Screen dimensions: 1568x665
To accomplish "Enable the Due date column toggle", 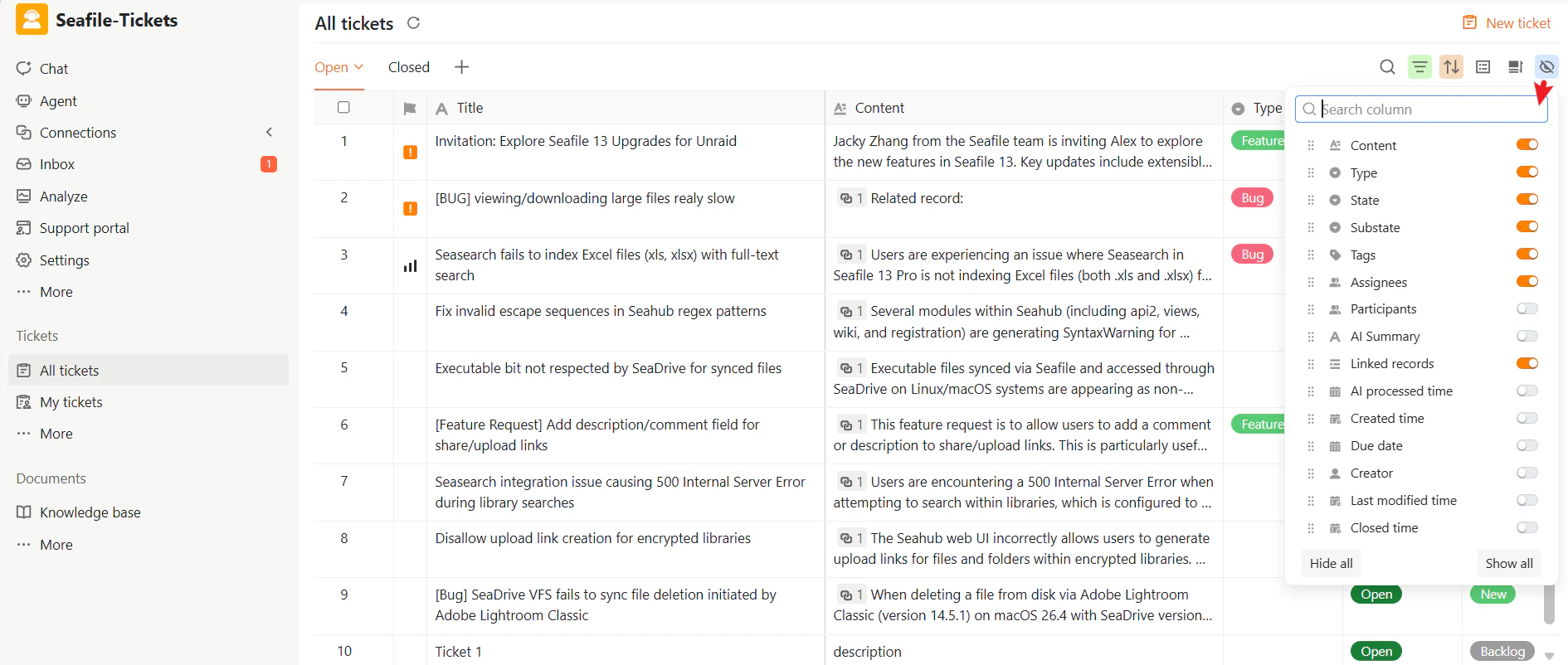I will click(x=1527, y=445).
